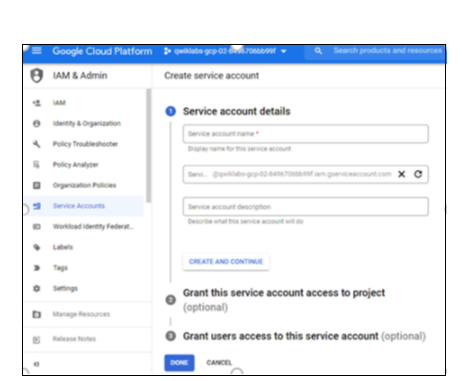Image resolution: width=462 pixels, height=381 pixels.
Task: Select Service Accounts in the sidebar
Action: click(79, 206)
